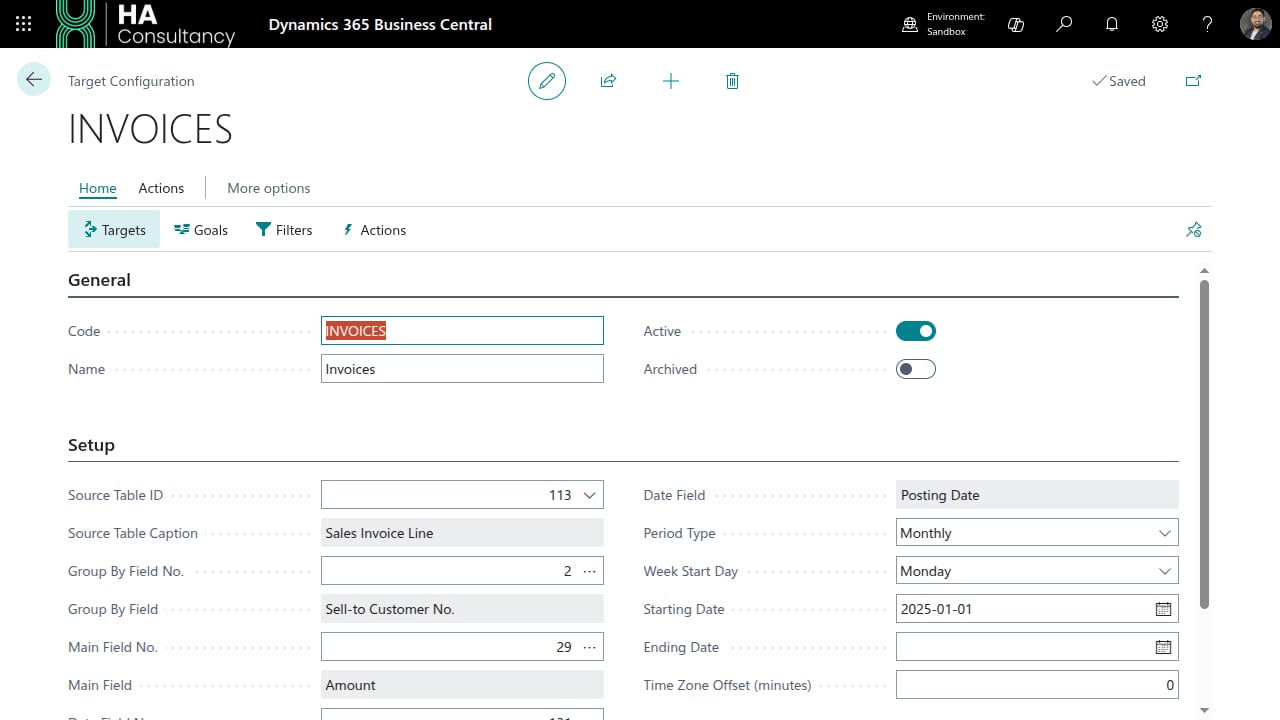1280x720 pixels.
Task: Expand the Source Table ID dropdown
Action: tap(589, 495)
